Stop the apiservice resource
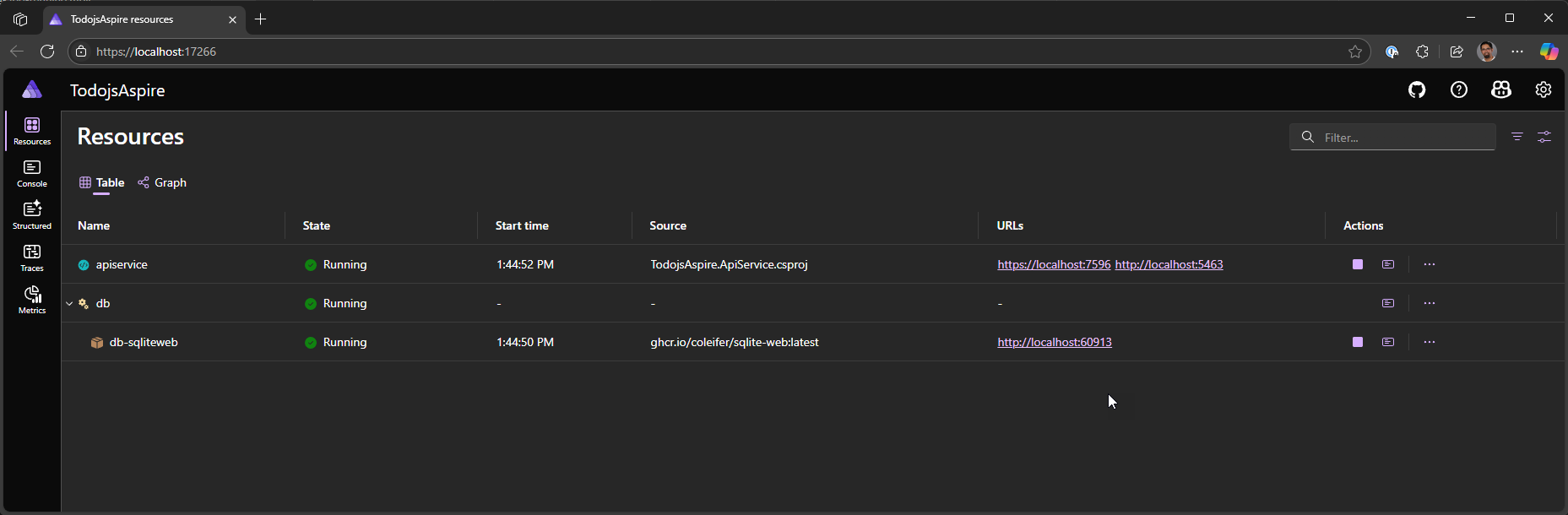This screenshot has height=515, width=1568. [1358, 264]
